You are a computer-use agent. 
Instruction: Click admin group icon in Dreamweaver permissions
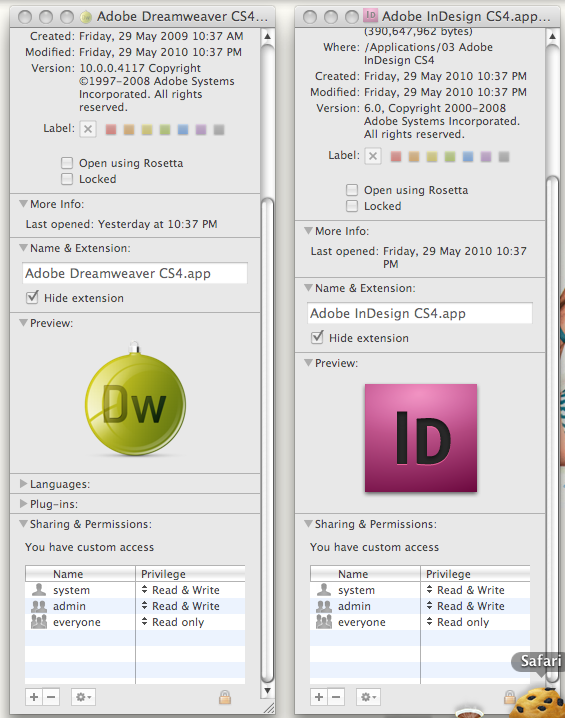coord(39,606)
